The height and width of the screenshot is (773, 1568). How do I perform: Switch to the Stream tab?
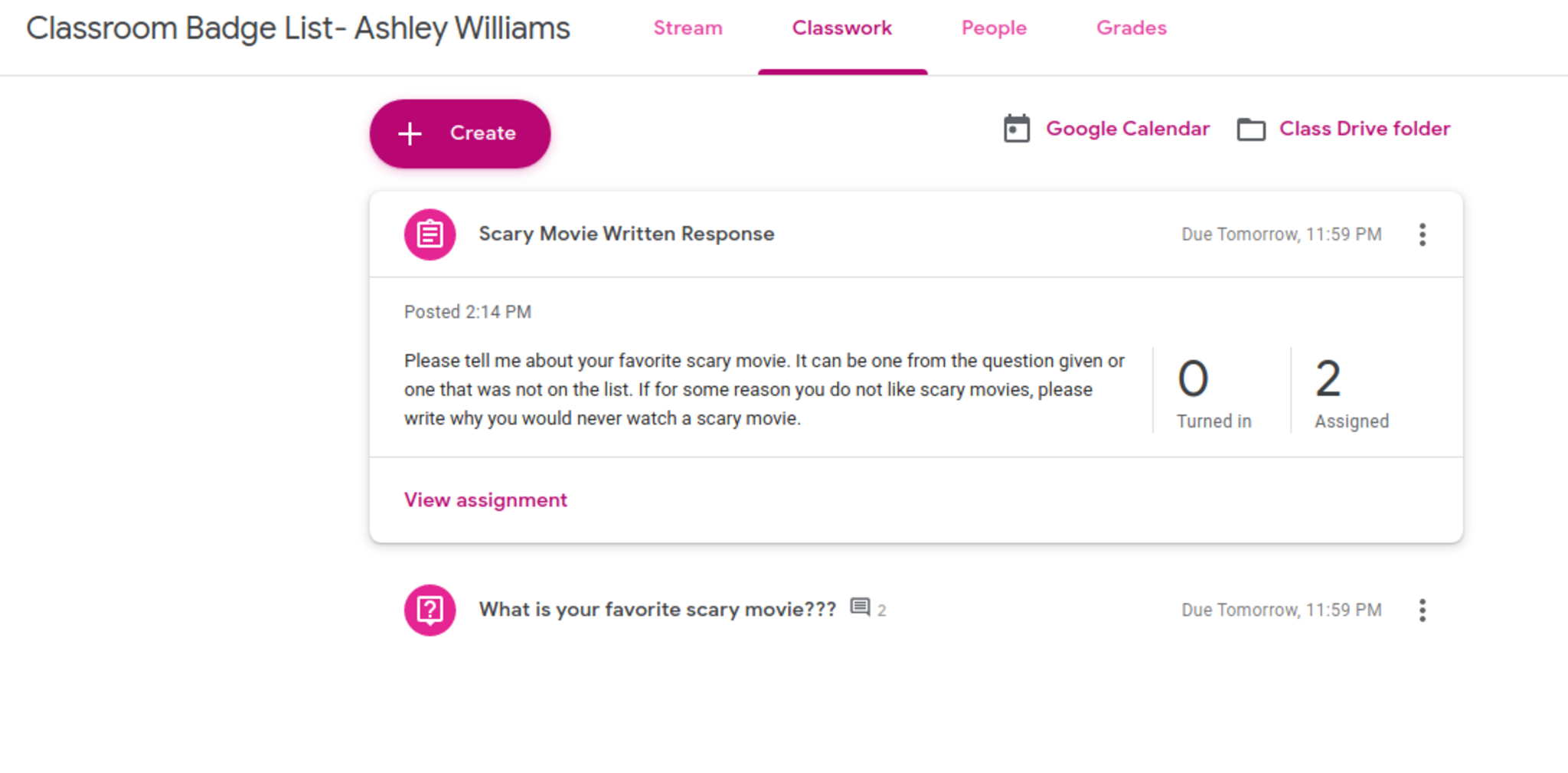688,28
